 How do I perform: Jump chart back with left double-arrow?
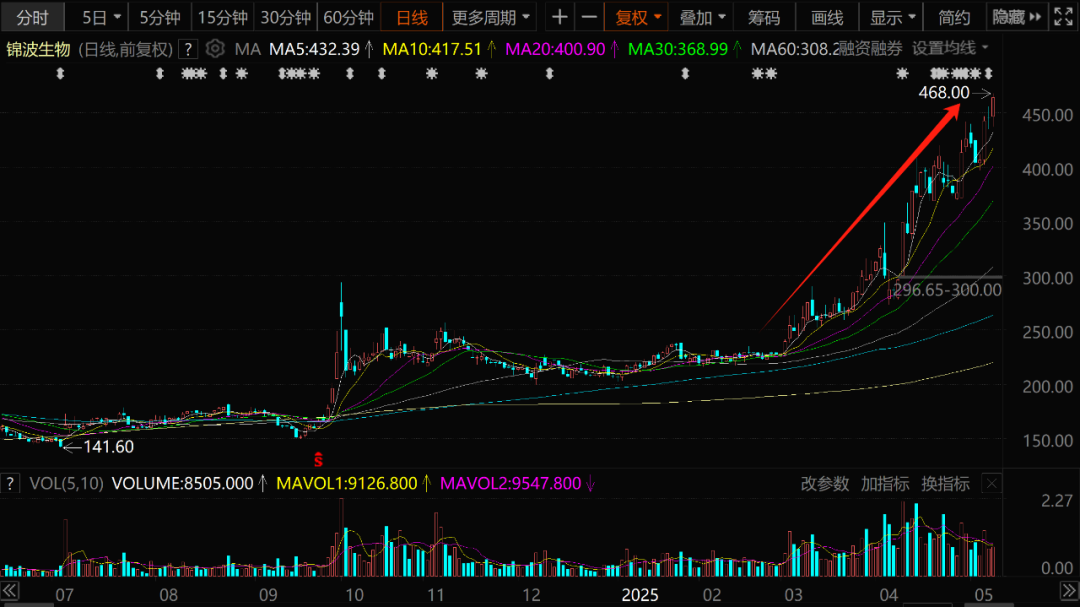[10, 590]
